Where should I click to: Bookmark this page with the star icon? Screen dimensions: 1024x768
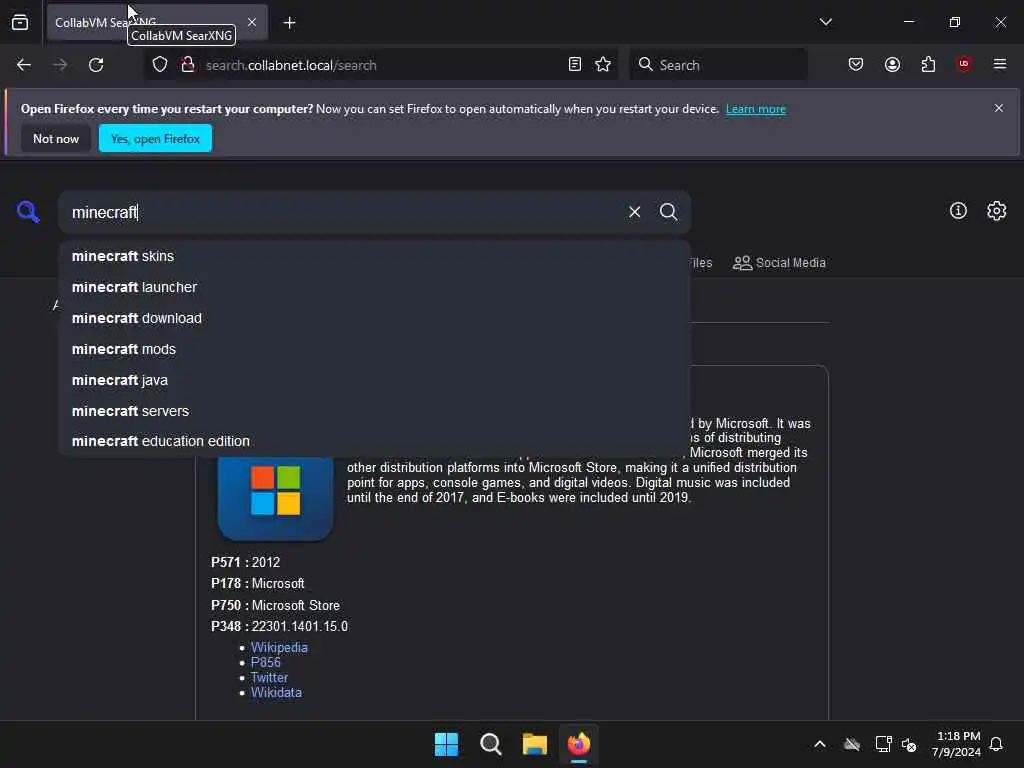603,65
